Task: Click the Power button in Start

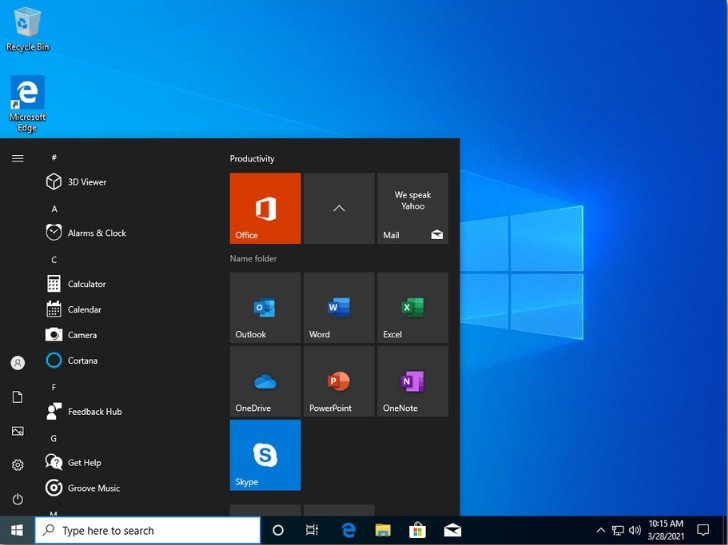Action: (x=18, y=500)
